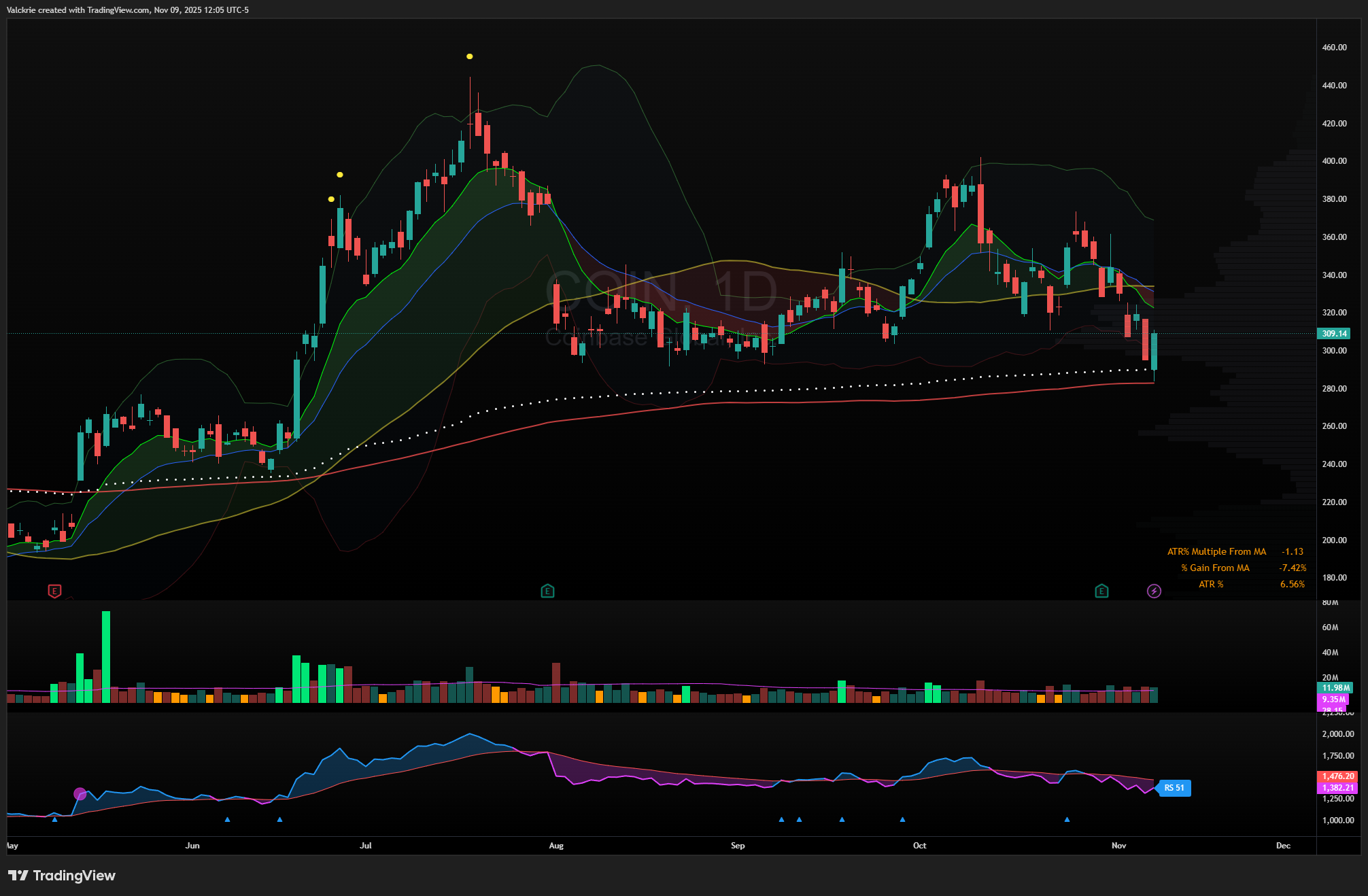Click the red 1,476.20 axis label

[1337, 776]
